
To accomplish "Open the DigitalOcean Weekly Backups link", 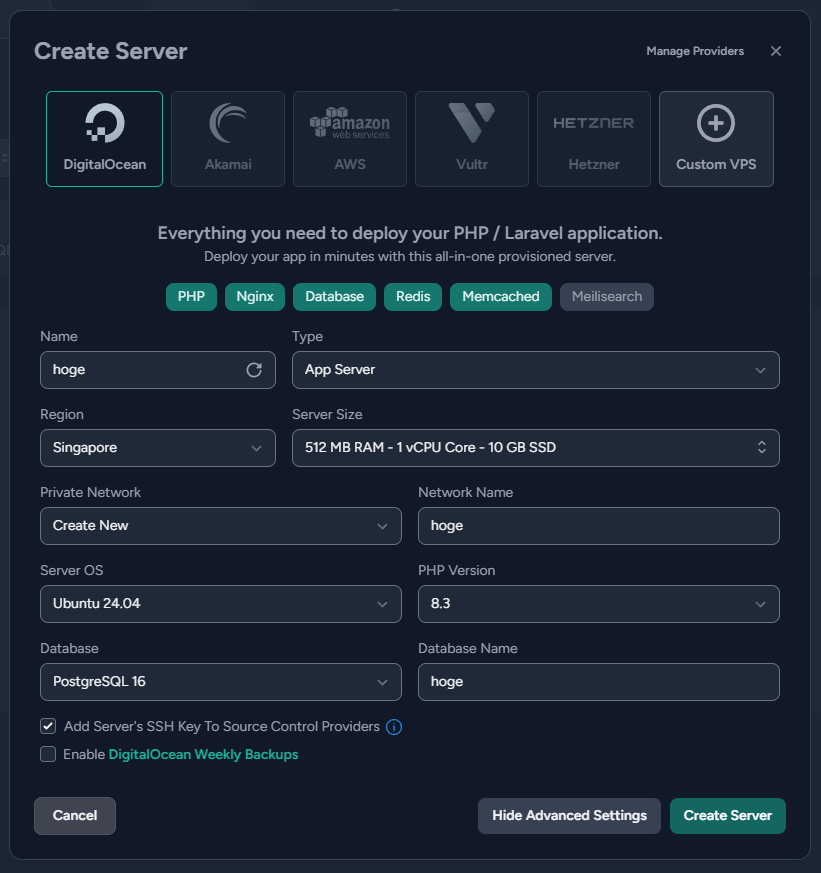I will click(203, 754).
